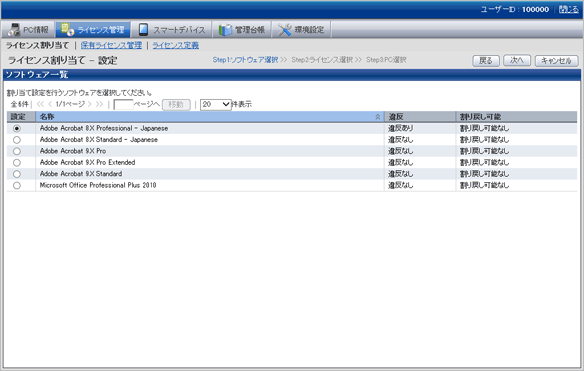Viewport: 584px width, 371px height.
Task: Click the 名称 column header text
Action: tap(47, 117)
